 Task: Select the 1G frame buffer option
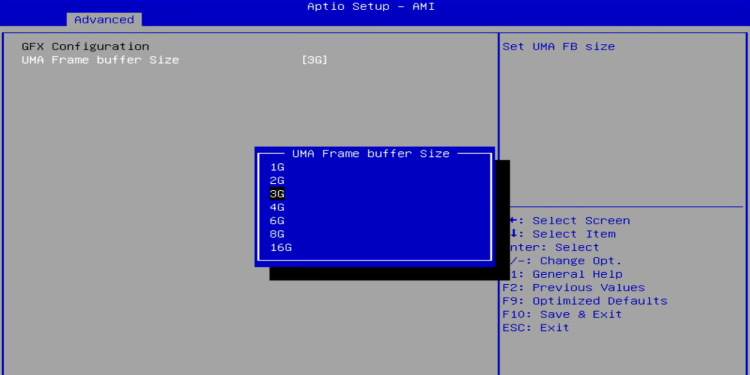277,167
